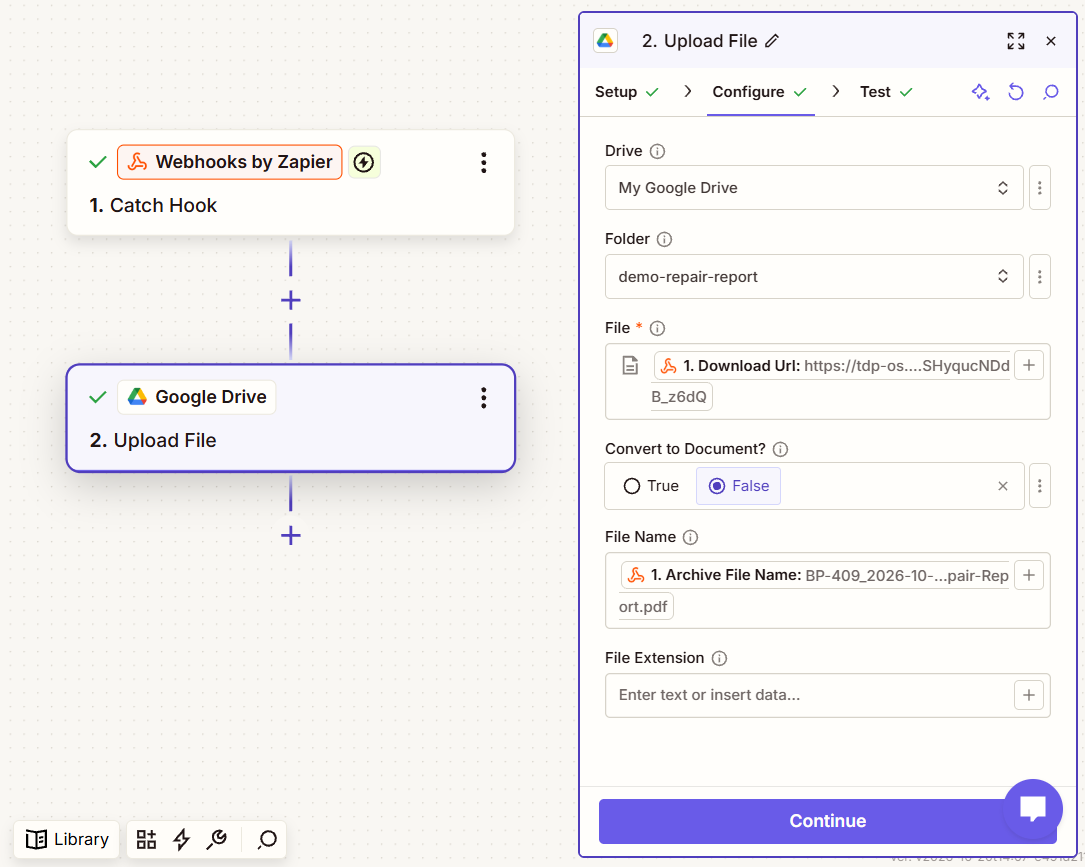Click the info icon next to File label
The height and width of the screenshot is (867, 1085).
[x=657, y=328]
